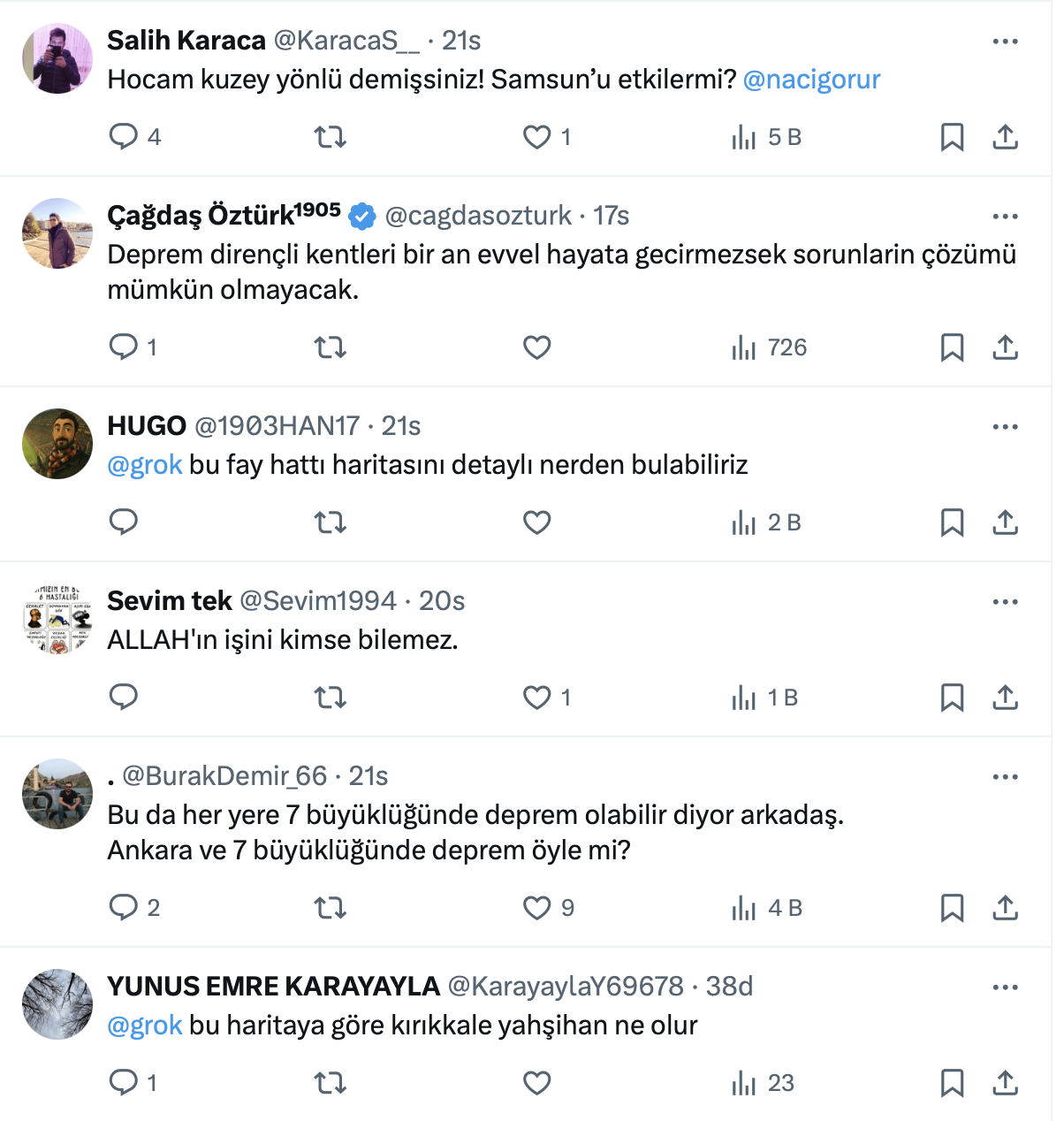The height and width of the screenshot is (1121, 1064).
Task: Bookmark Sevim tek's tweet
Action: pos(952,698)
